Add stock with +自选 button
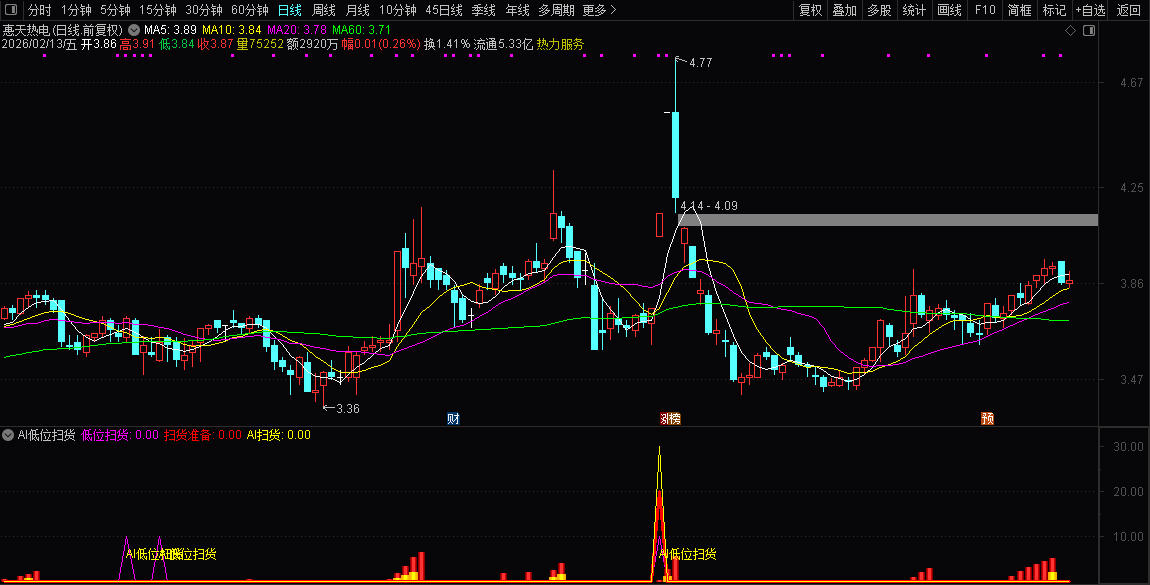This screenshot has width=1150, height=585. click(x=1091, y=10)
